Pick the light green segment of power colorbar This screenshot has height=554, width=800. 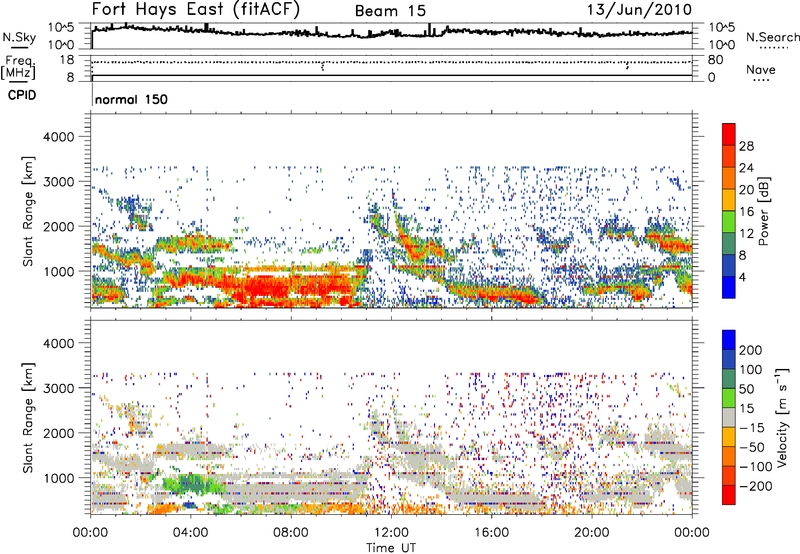click(729, 222)
